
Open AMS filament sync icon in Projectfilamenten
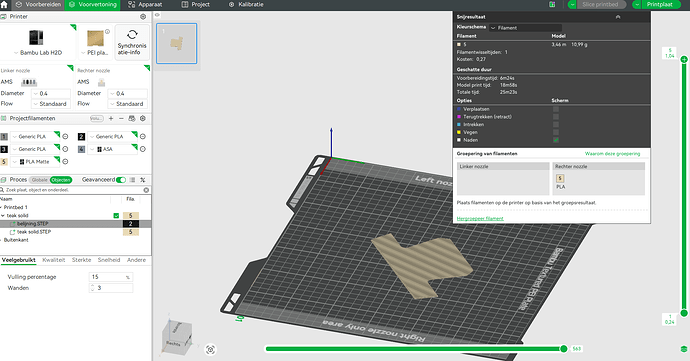pos(132,118)
